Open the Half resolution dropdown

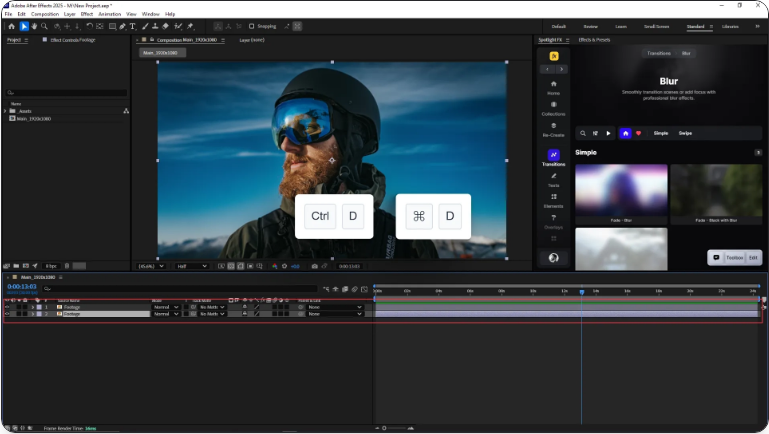point(191,266)
